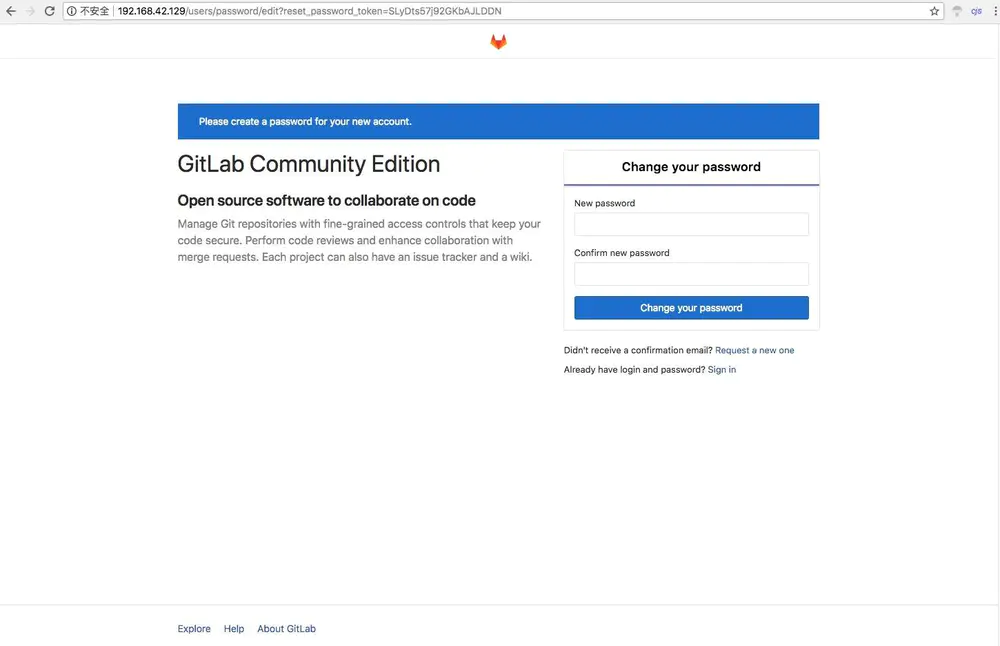Click the 'Please create a password' banner text
This screenshot has width=1000, height=646.
point(305,121)
